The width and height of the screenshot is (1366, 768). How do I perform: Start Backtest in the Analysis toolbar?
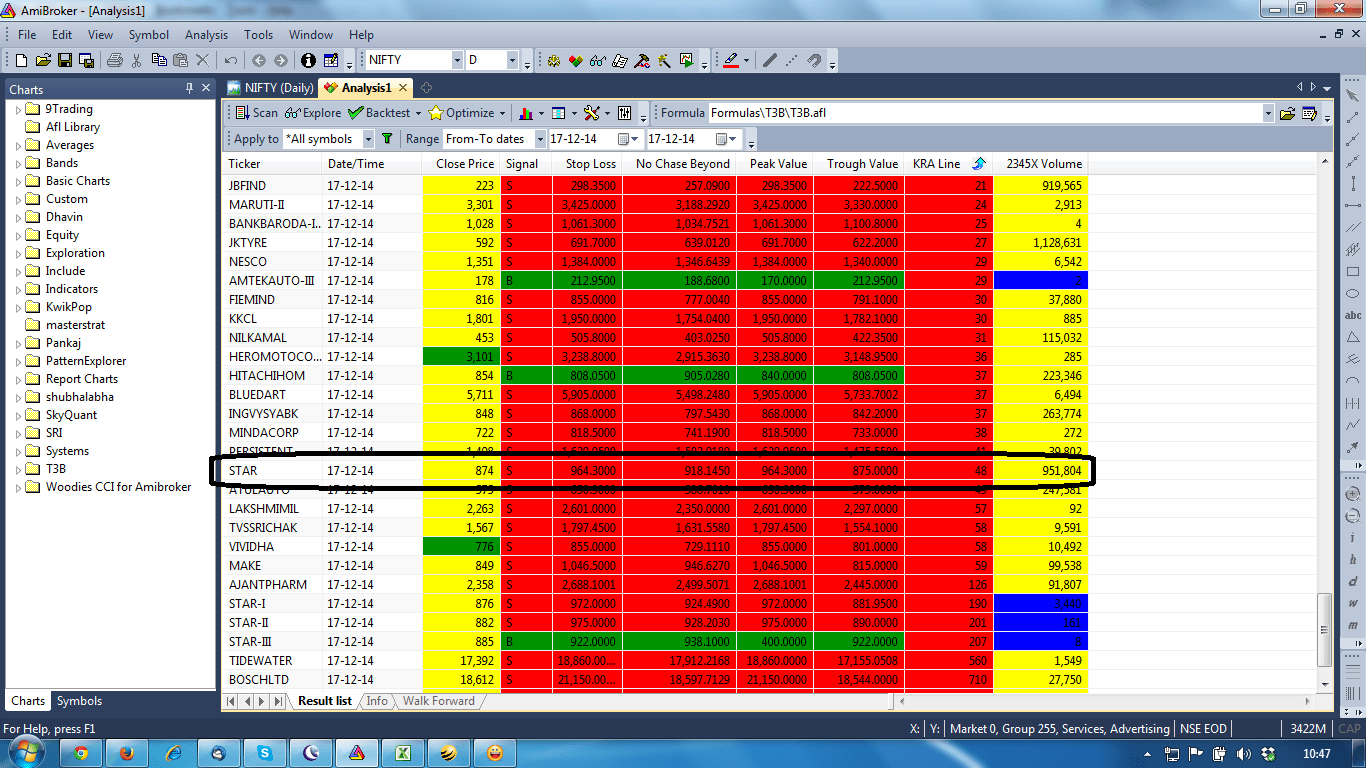379,113
